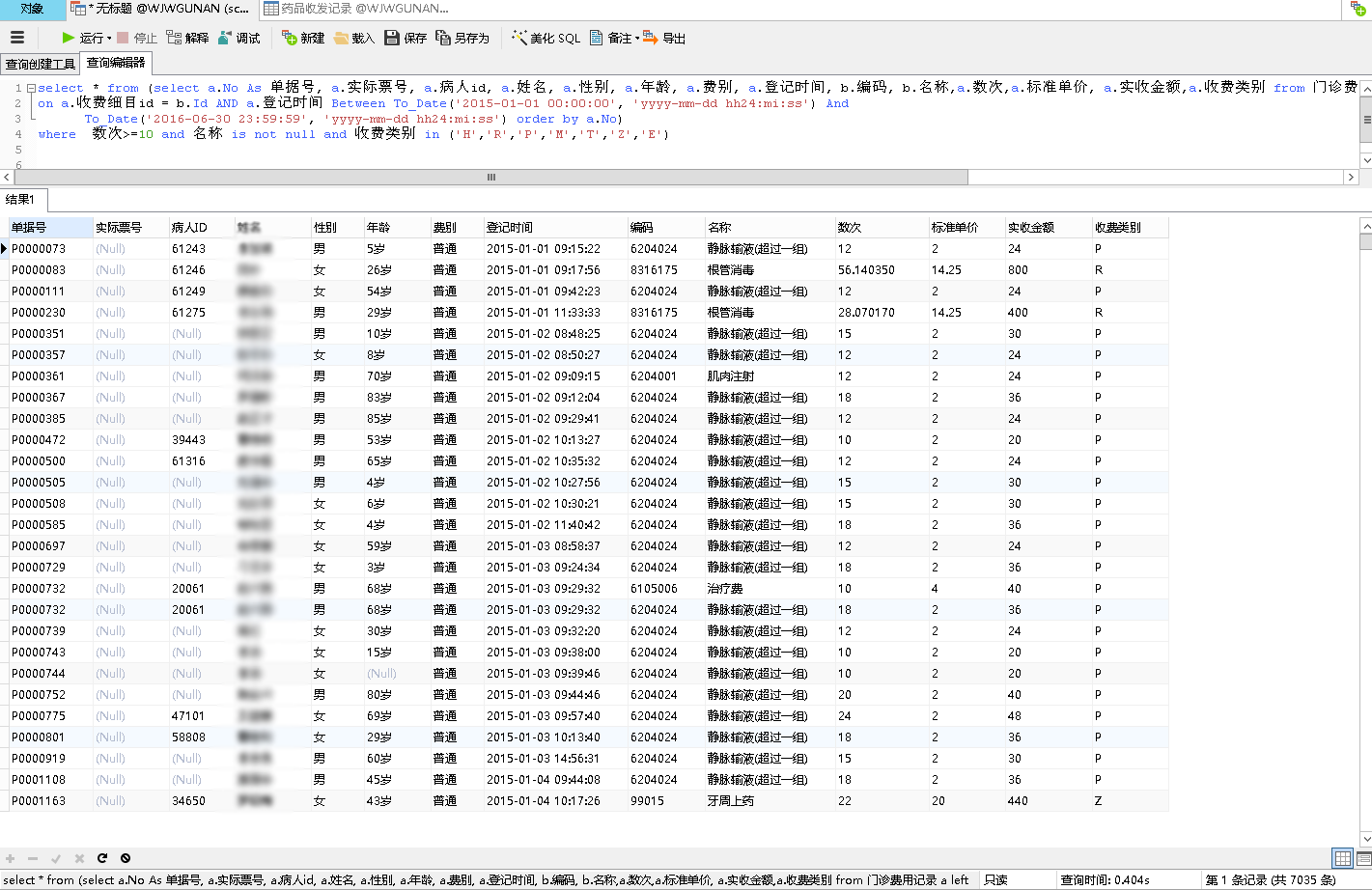1372x890 pixels.
Task: Expand the 运行 dropdown arrow
Action: click(x=109, y=39)
